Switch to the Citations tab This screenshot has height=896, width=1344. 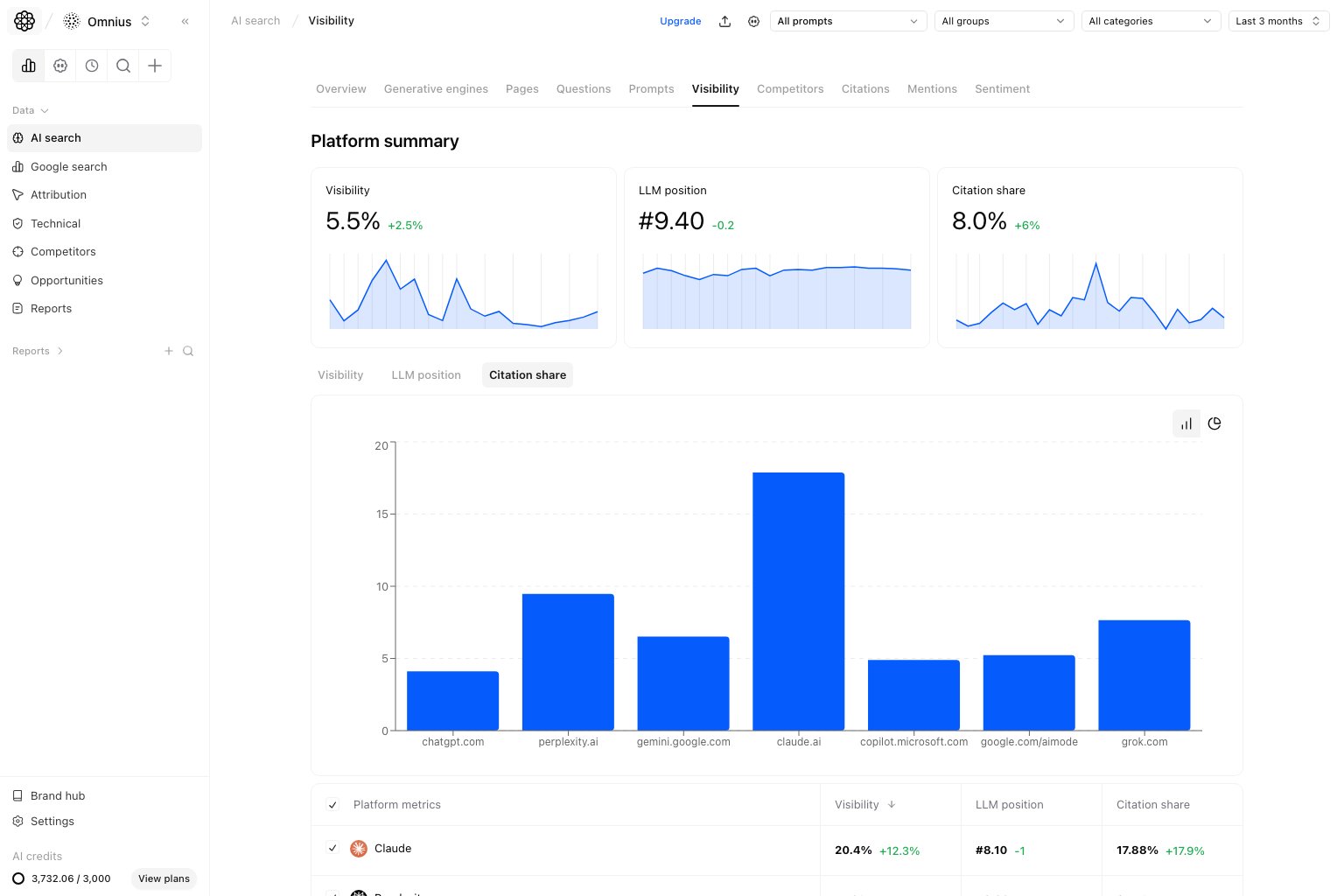pyautogui.click(x=865, y=89)
